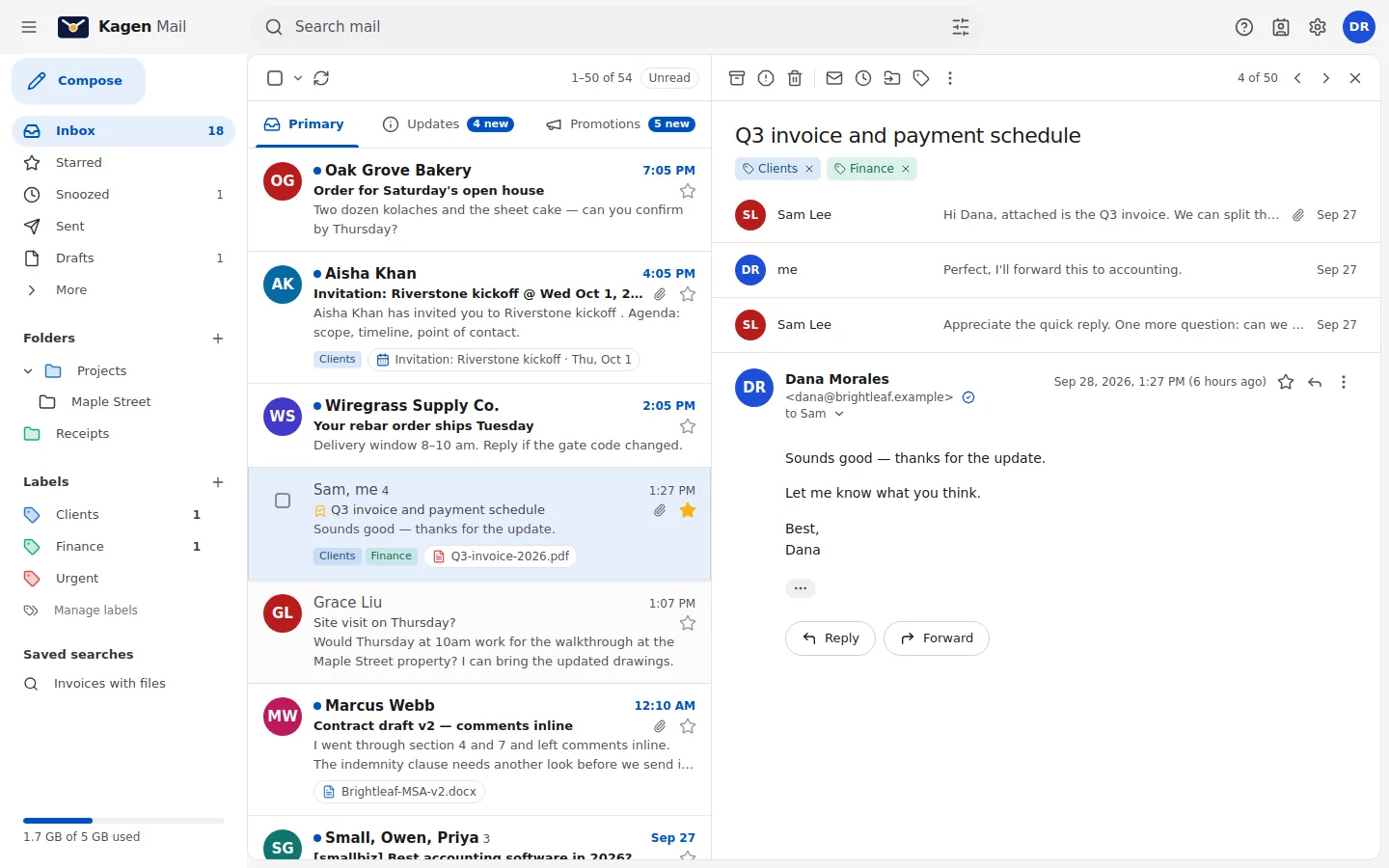This screenshot has width=1389, height=868.
Task: Expand Sam Lee's 'Appreciate the quick reply' message
Action: pyautogui.click(x=1046, y=325)
